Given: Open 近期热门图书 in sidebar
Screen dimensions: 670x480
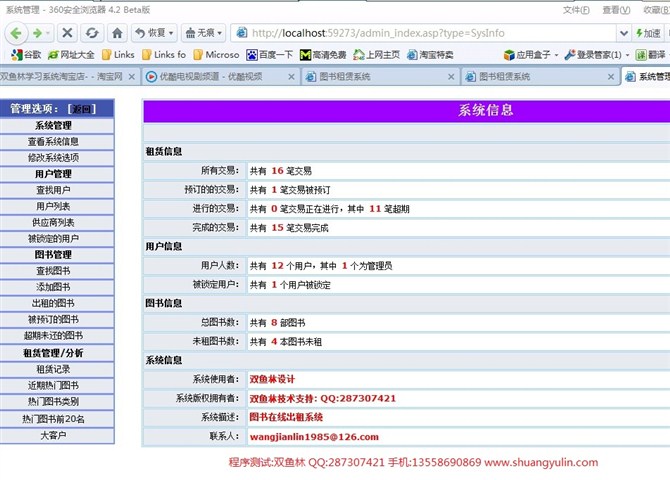Looking at the screenshot, I should (53, 386).
